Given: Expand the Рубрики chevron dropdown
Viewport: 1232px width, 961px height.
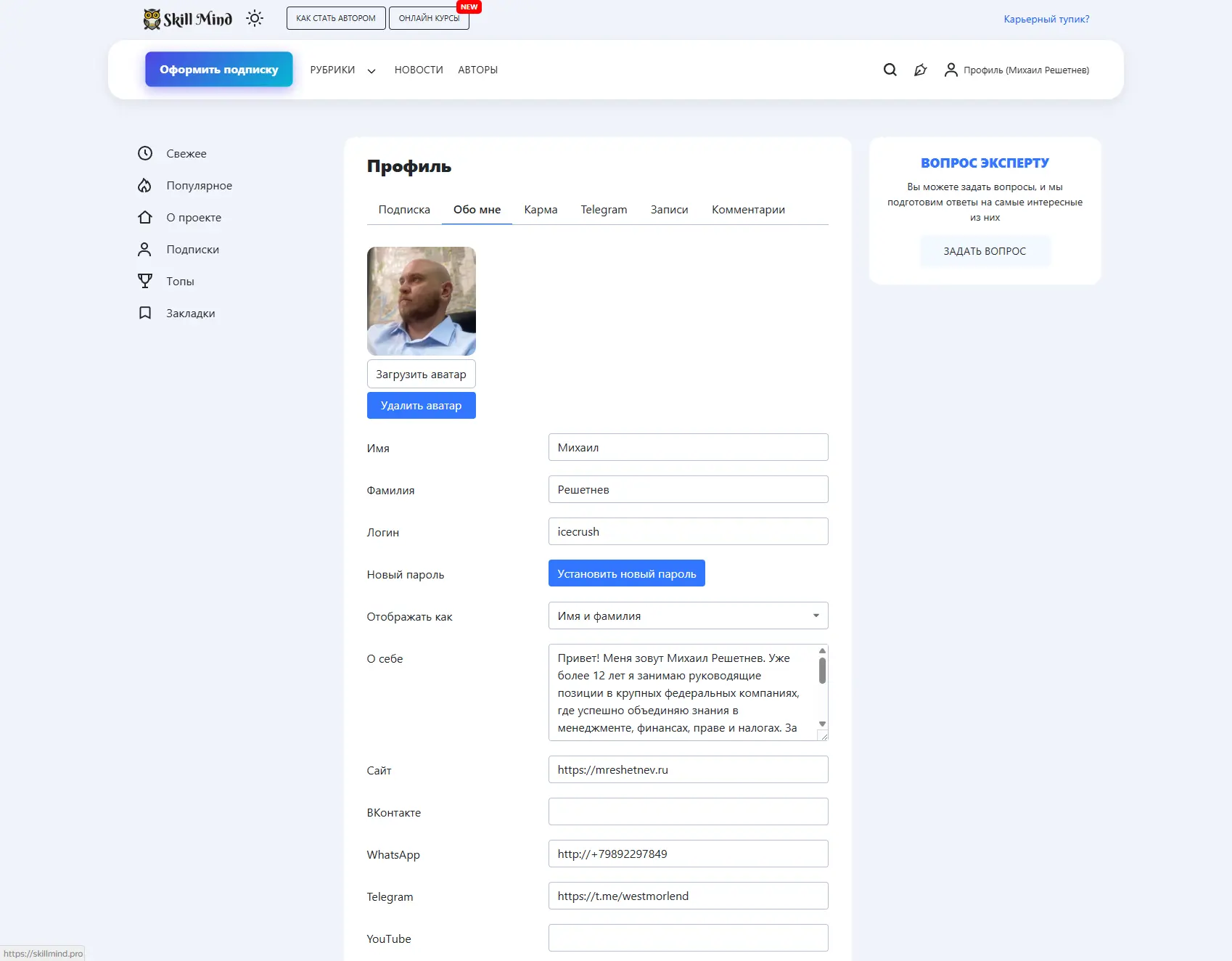Looking at the screenshot, I should [x=371, y=71].
